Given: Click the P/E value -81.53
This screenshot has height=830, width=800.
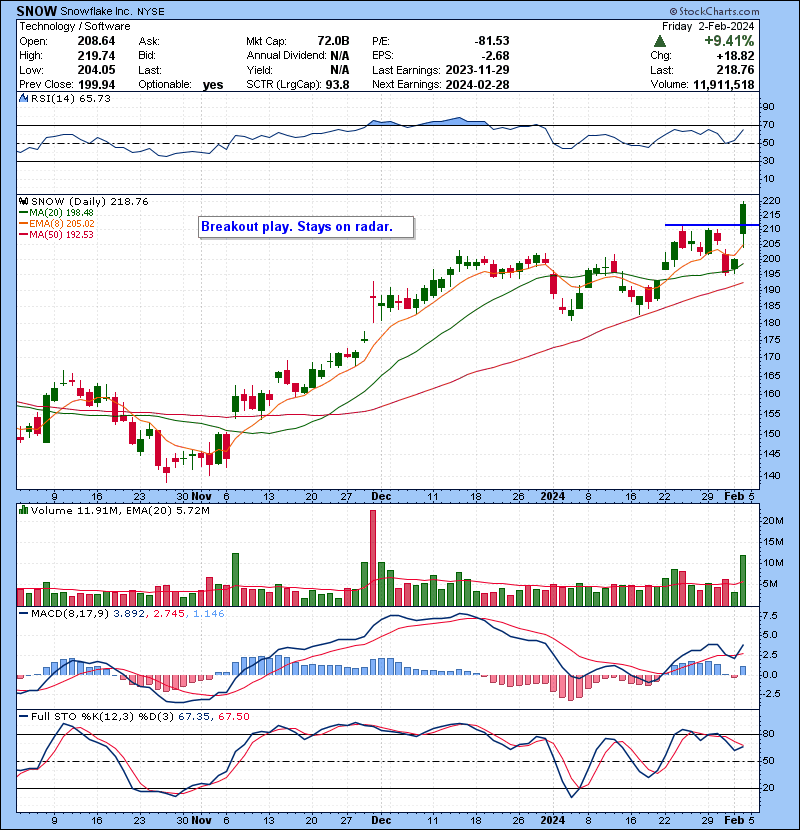Looking at the screenshot, I should pos(492,41).
